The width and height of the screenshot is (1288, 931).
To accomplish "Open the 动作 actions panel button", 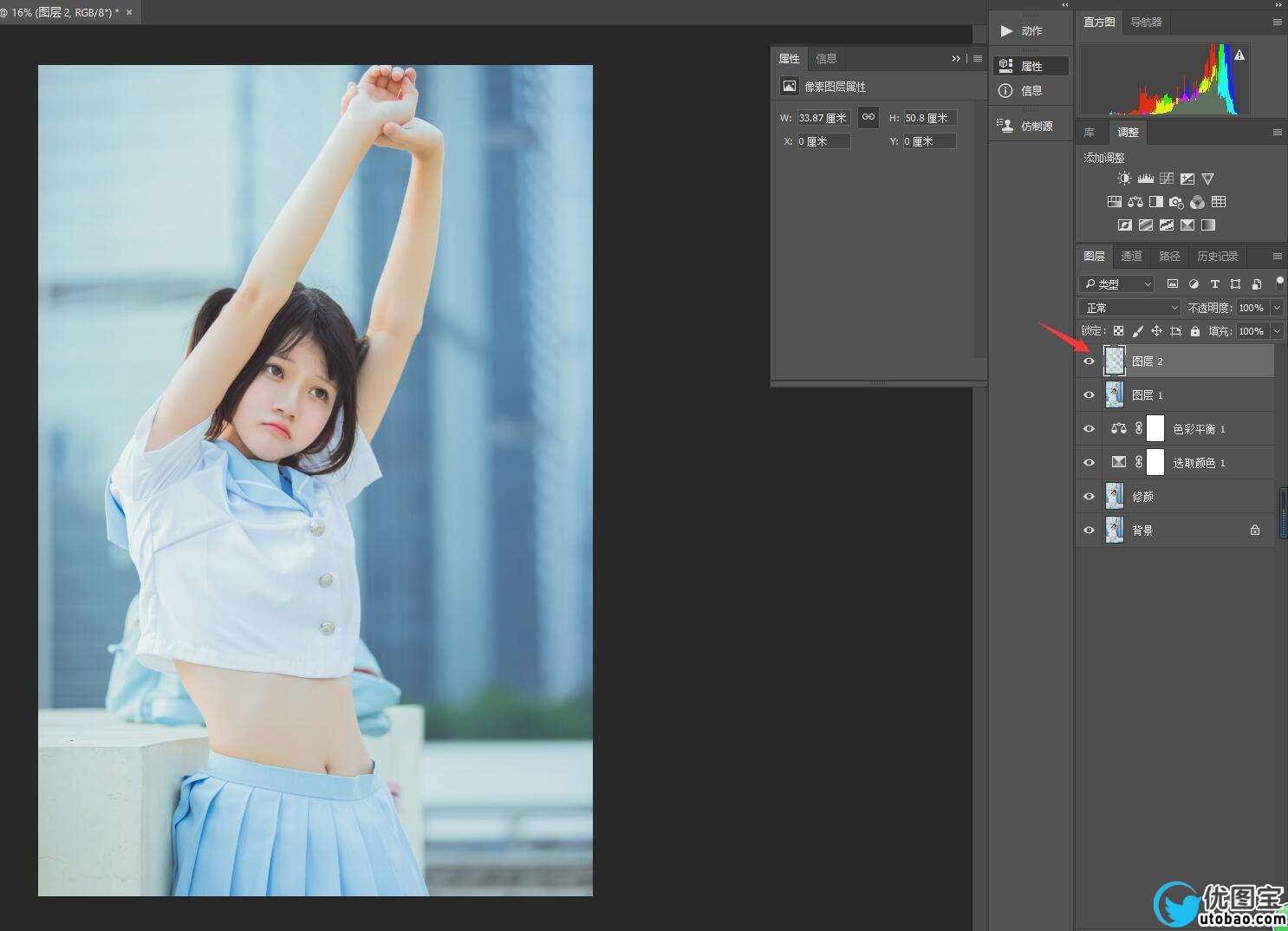I will [1031, 31].
